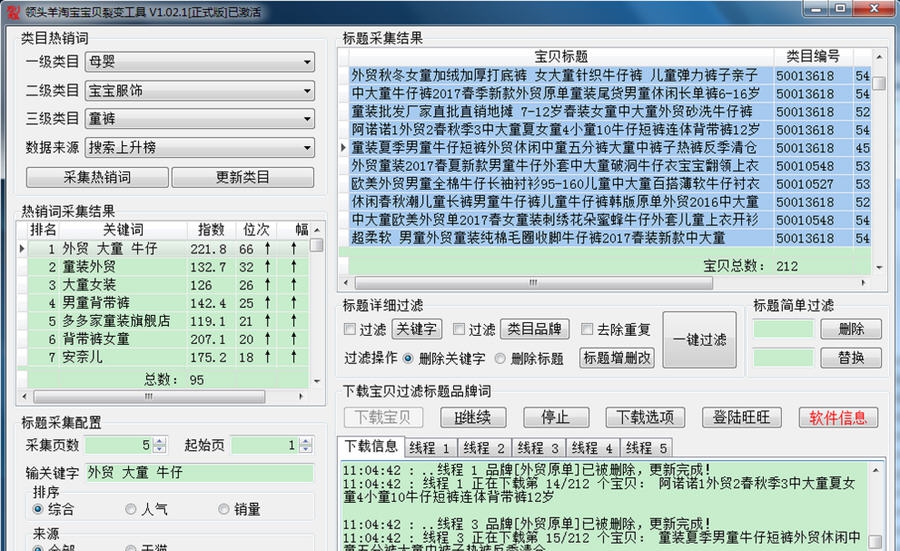900x551 pixels.
Task: Switch to the 下载信息 tab
Action: [x=371, y=446]
